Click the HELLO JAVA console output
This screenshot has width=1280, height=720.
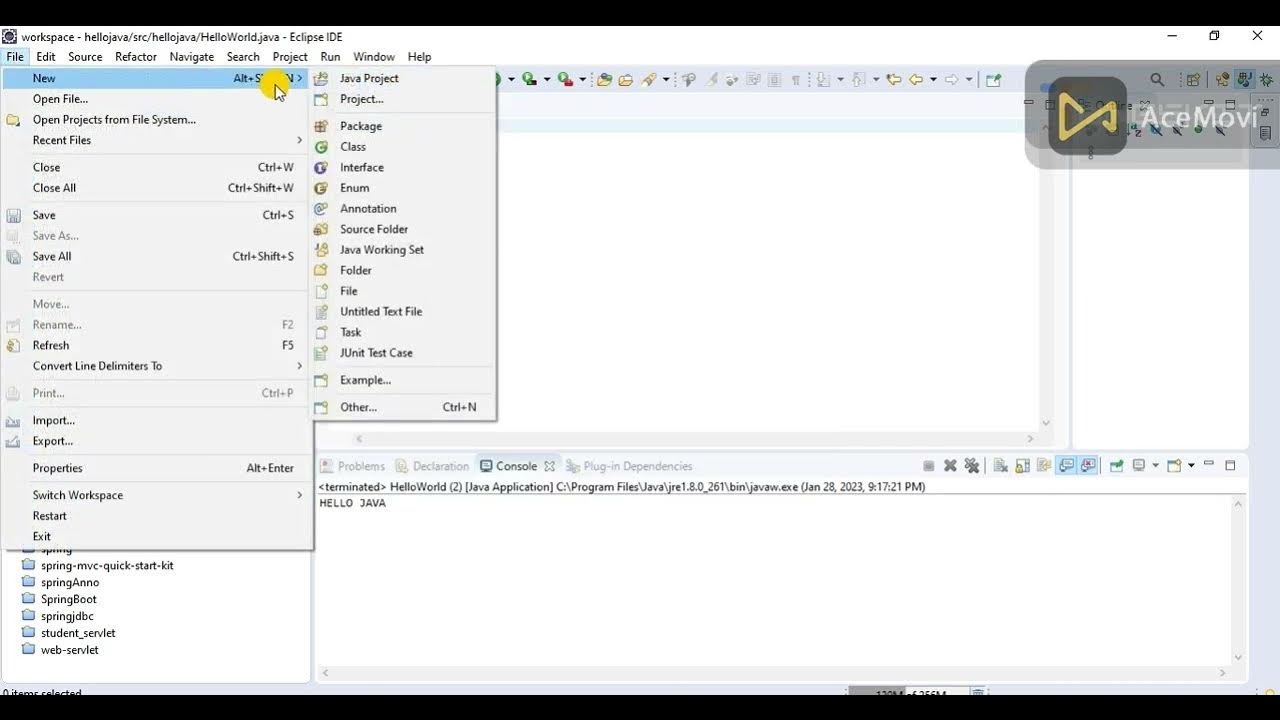point(352,503)
